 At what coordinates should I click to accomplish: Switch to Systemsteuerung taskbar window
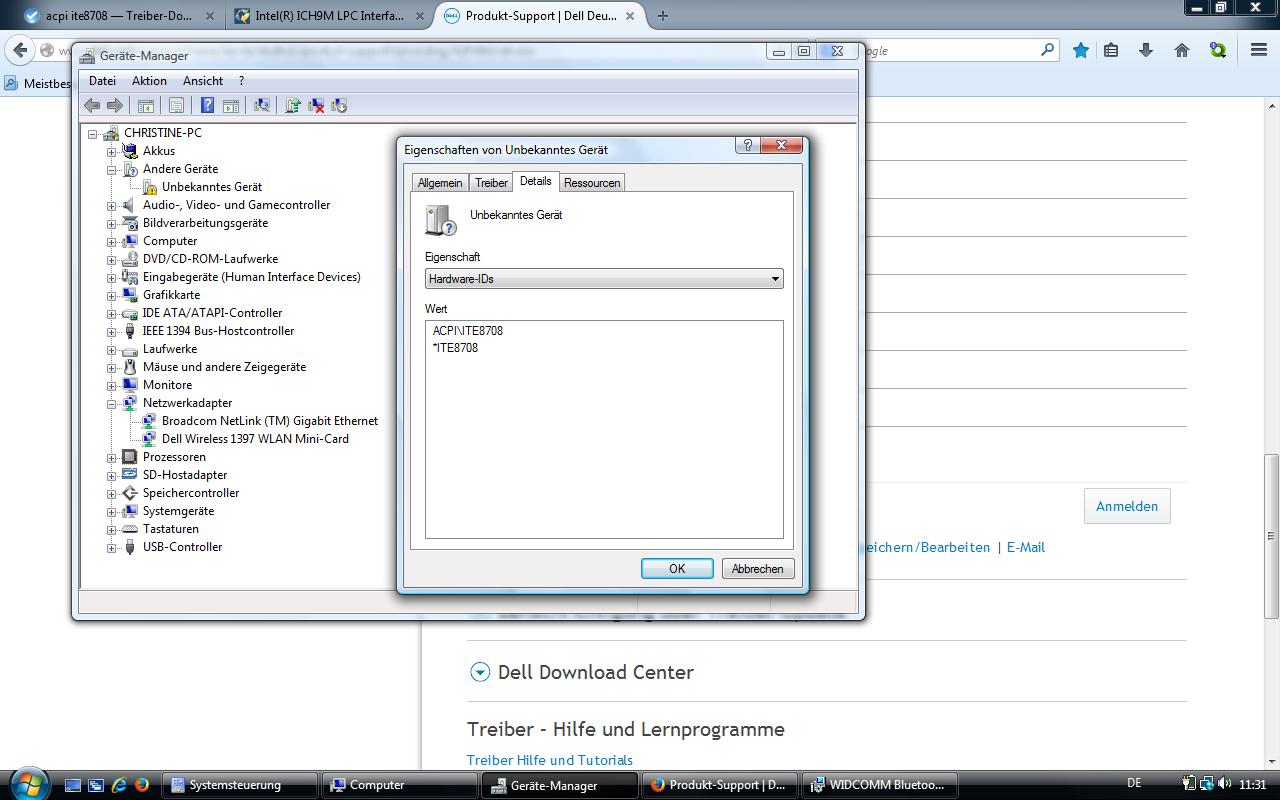click(x=240, y=785)
